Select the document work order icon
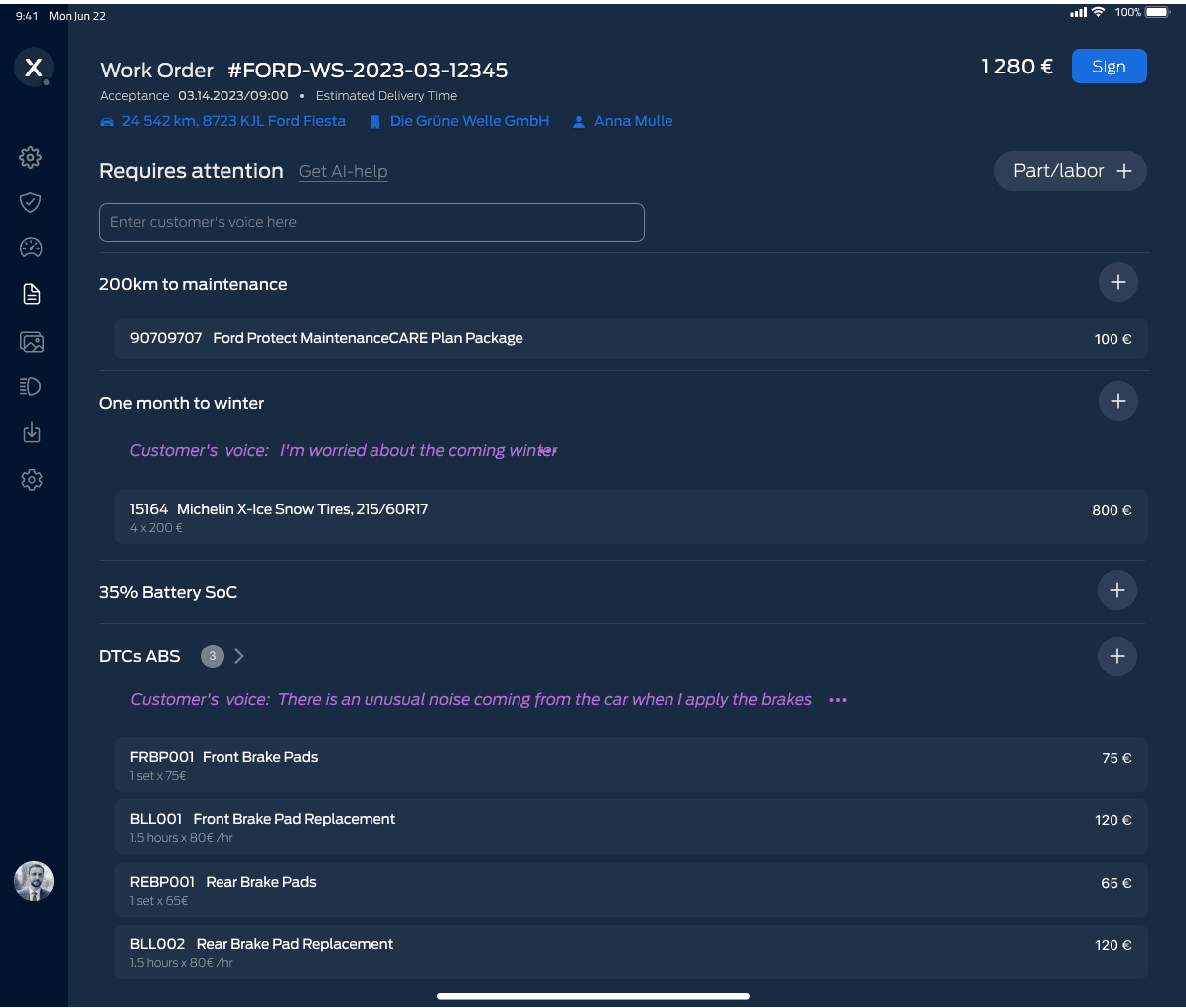1186x1008 pixels. coord(31,294)
